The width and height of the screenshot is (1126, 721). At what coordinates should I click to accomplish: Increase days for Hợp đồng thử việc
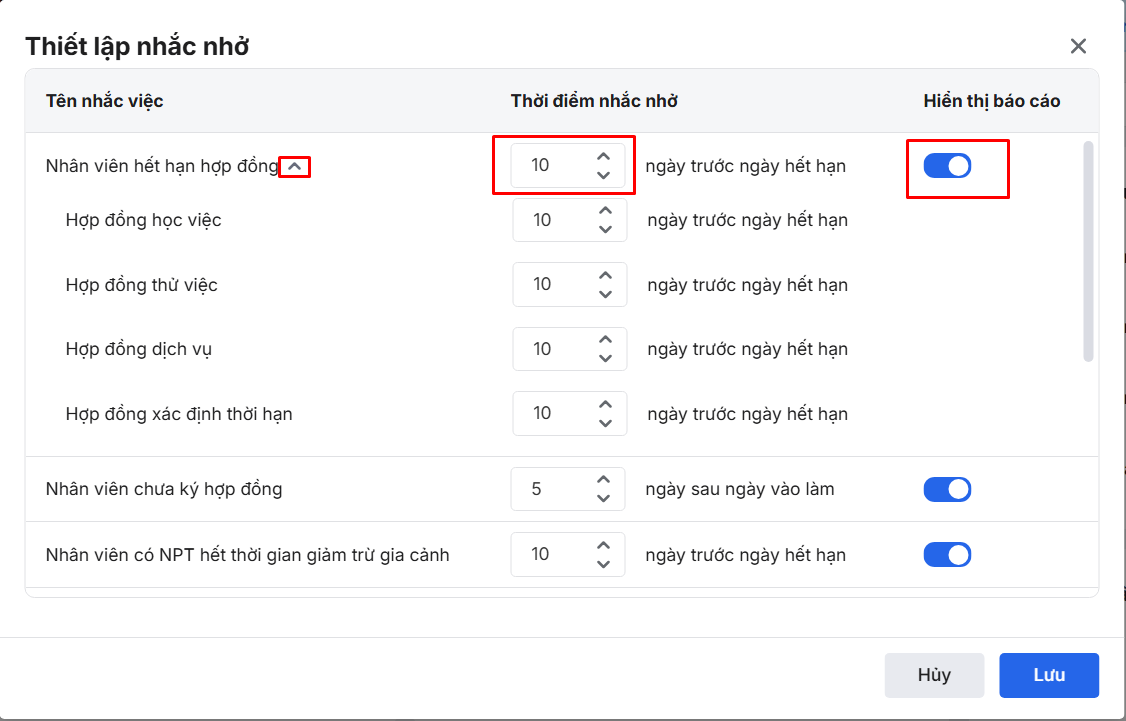tap(605, 276)
